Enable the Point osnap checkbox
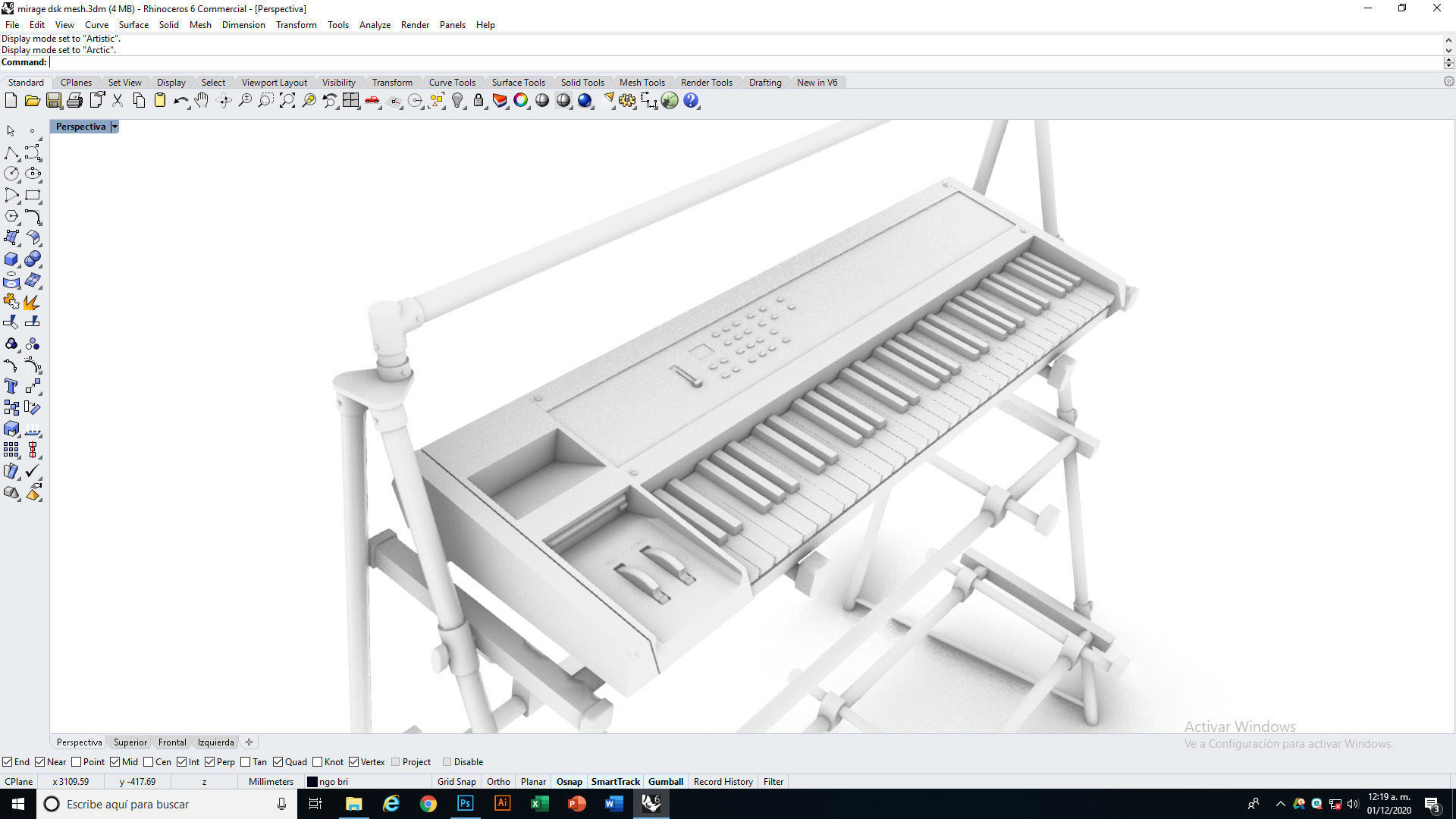Screen dimensions: 1456x819 click(x=76, y=762)
